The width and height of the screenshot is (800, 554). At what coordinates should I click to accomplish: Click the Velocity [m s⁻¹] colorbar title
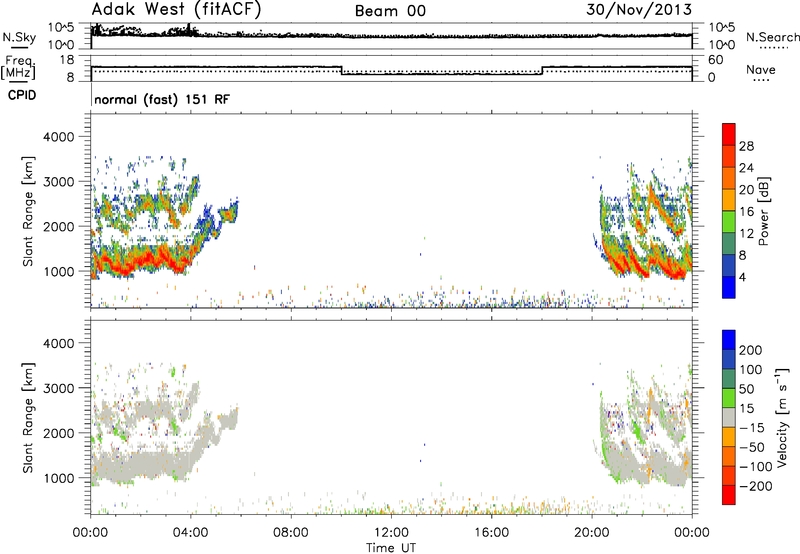point(782,417)
